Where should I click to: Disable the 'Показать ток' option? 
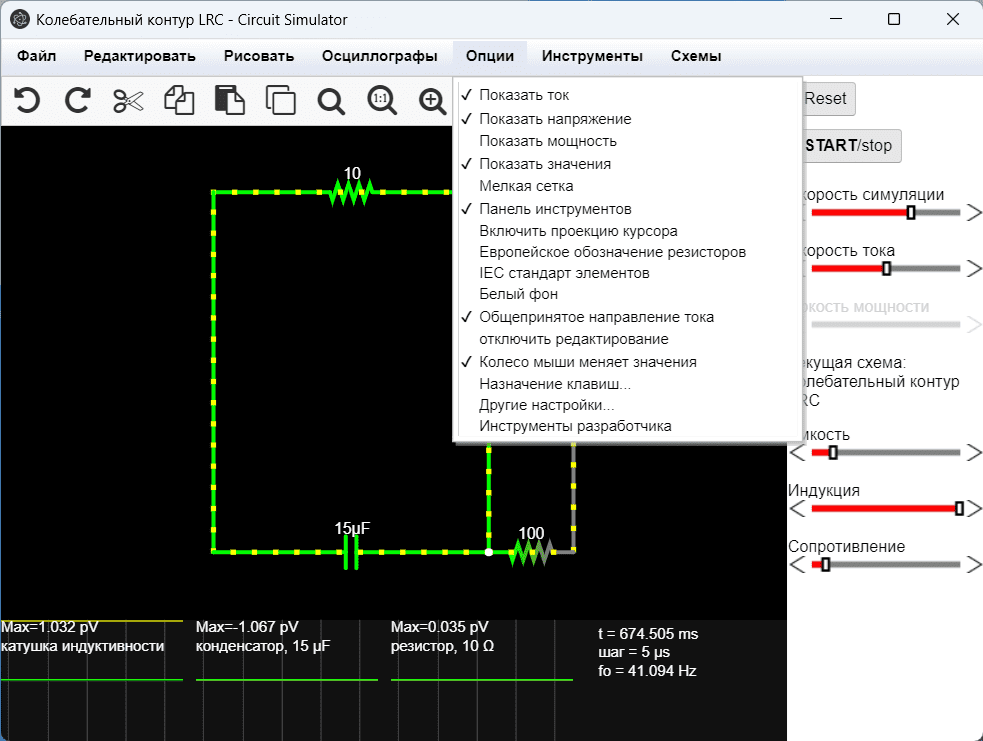(x=524, y=95)
